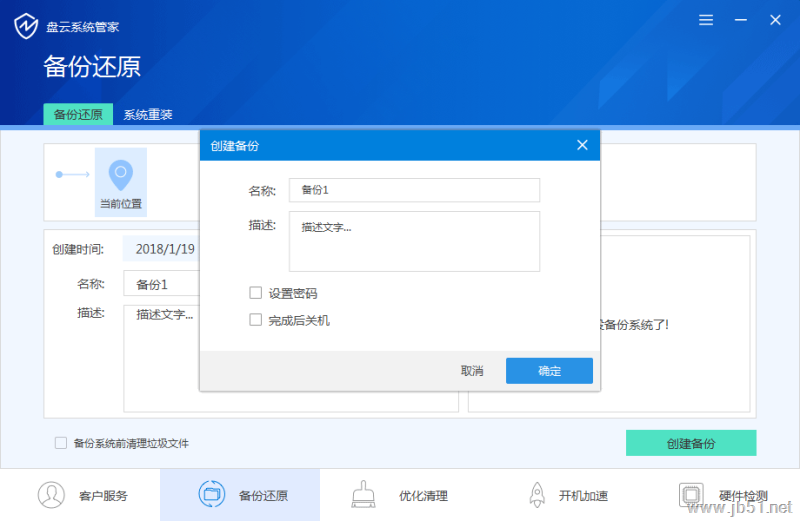
Task: Close the 创建备份 dialog
Action: [x=582, y=145]
